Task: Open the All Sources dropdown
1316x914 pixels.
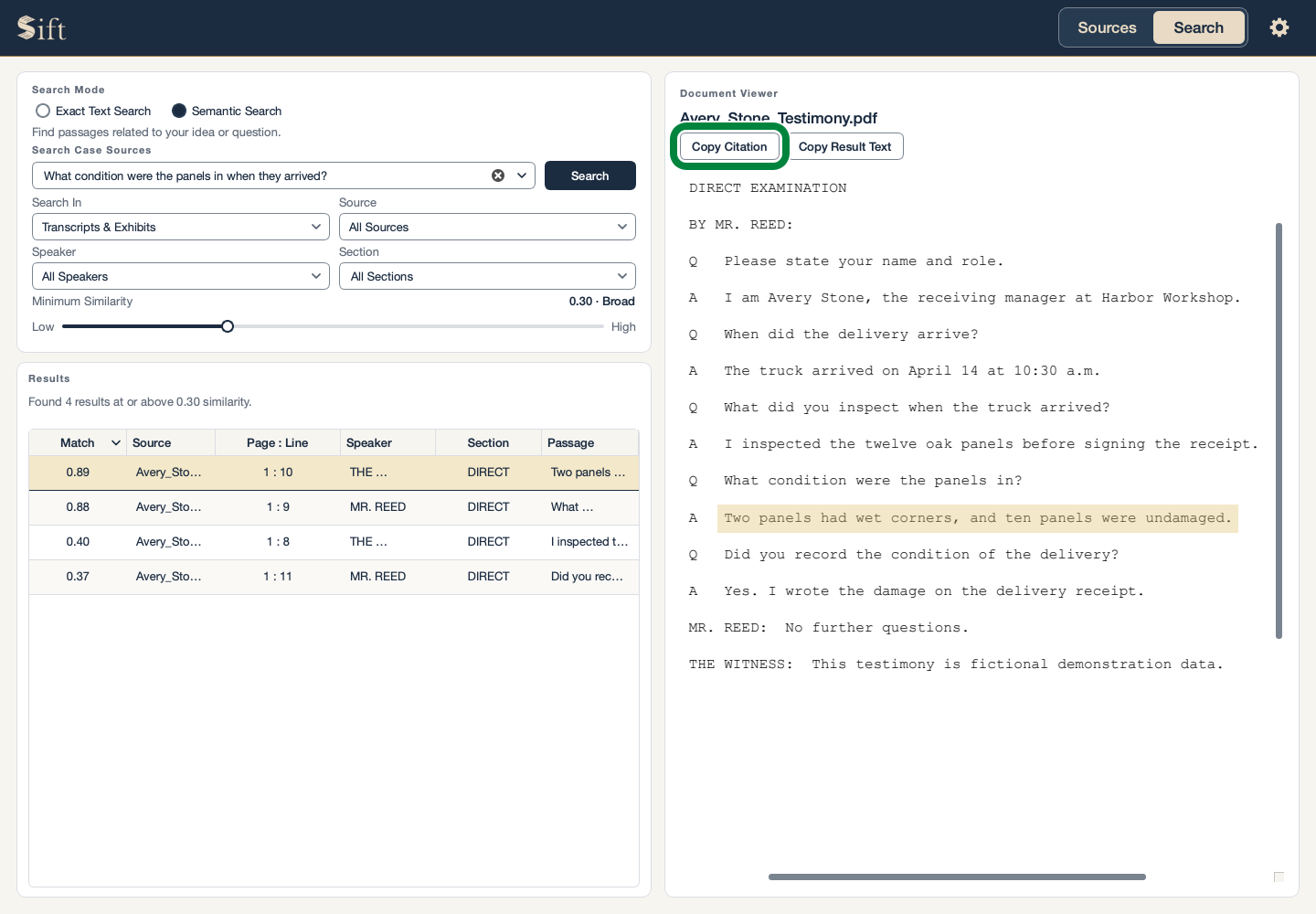Action: click(487, 227)
